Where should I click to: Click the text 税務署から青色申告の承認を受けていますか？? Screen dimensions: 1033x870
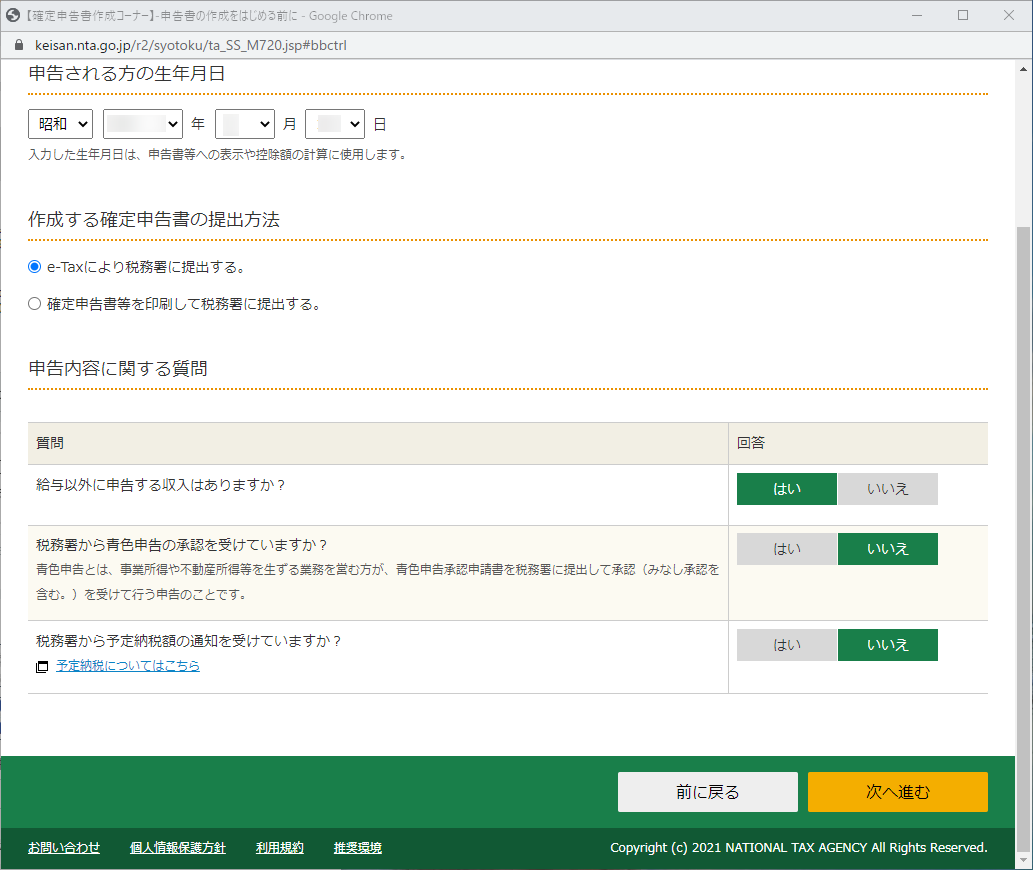click(x=182, y=545)
